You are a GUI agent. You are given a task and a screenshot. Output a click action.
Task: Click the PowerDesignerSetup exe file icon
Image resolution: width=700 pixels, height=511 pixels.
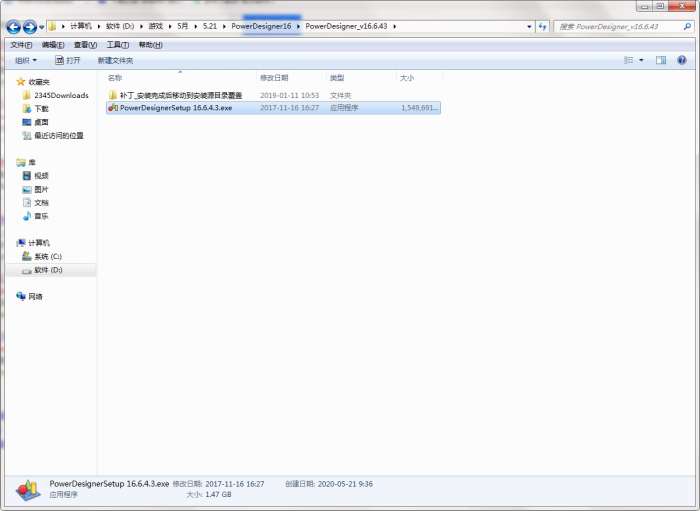[113, 108]
